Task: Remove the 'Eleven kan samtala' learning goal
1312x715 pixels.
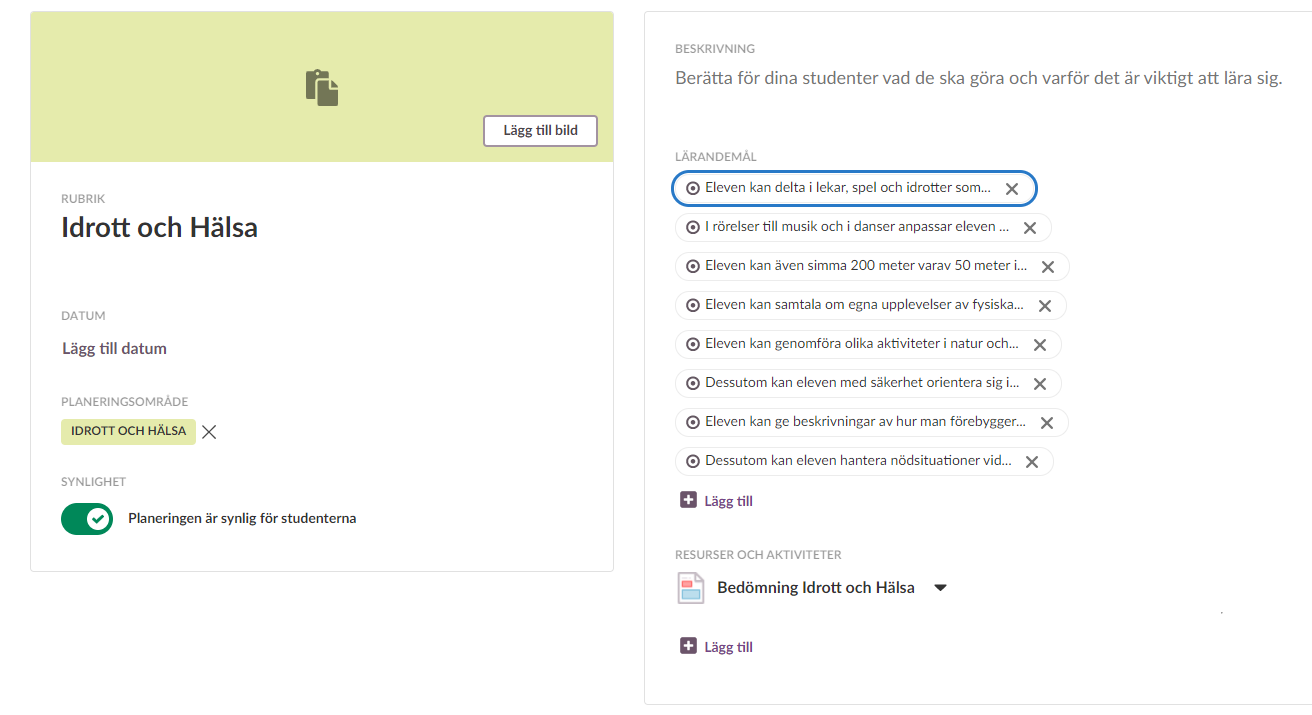Action: coord(1044,306)
